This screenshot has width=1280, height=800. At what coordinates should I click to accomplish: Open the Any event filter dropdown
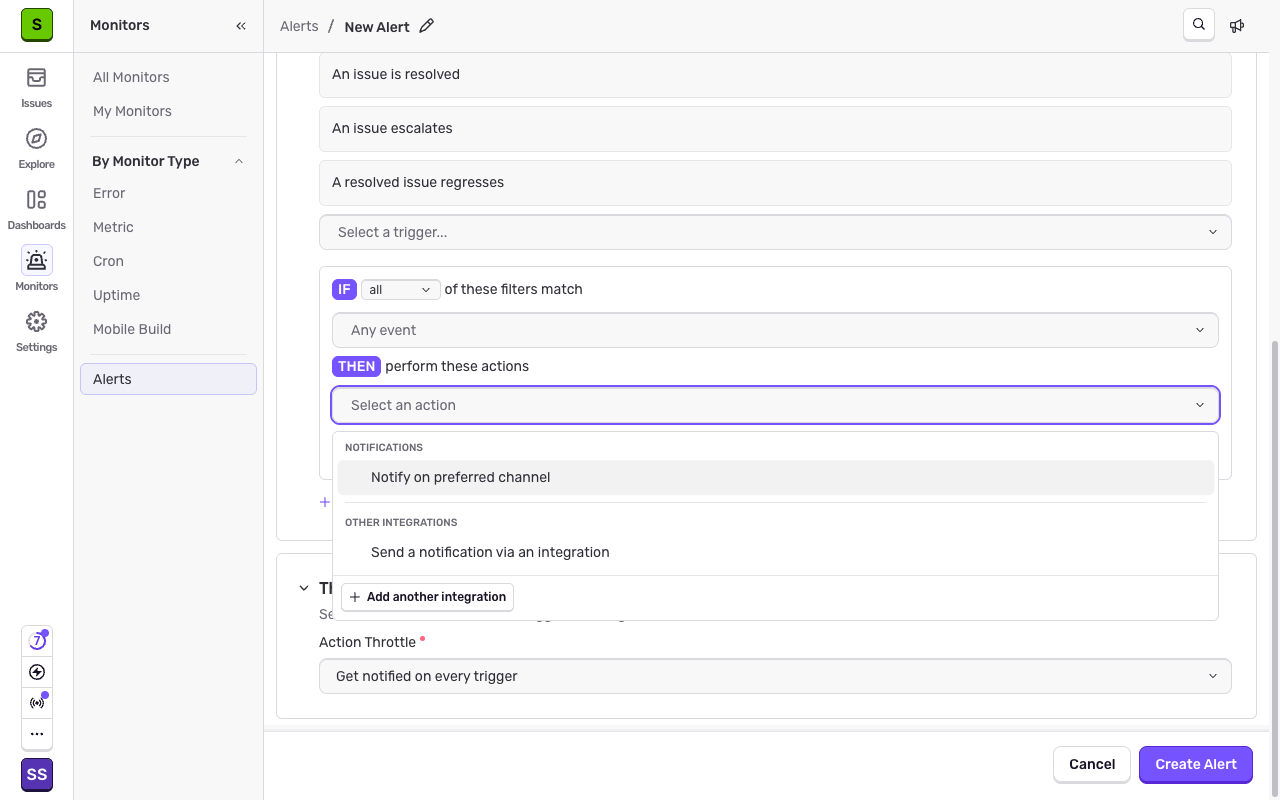tap(775, 330)
